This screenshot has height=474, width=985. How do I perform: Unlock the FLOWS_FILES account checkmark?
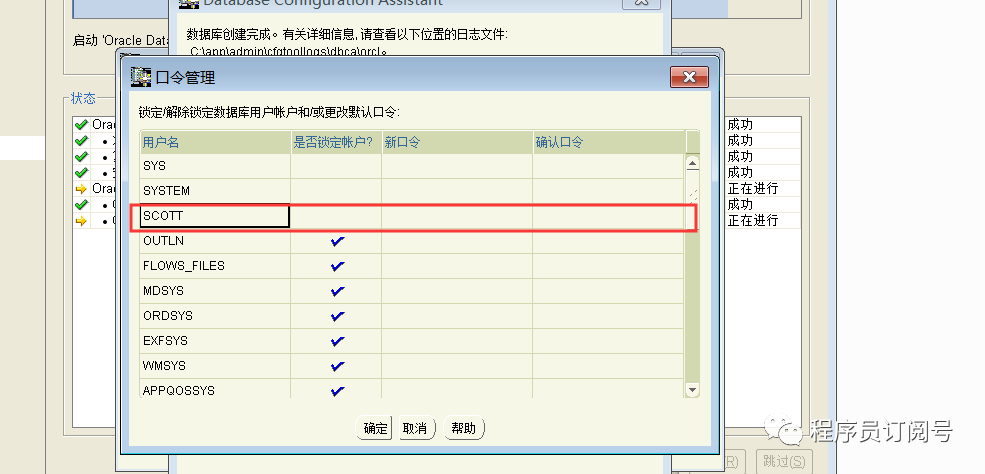coord(337,266)
